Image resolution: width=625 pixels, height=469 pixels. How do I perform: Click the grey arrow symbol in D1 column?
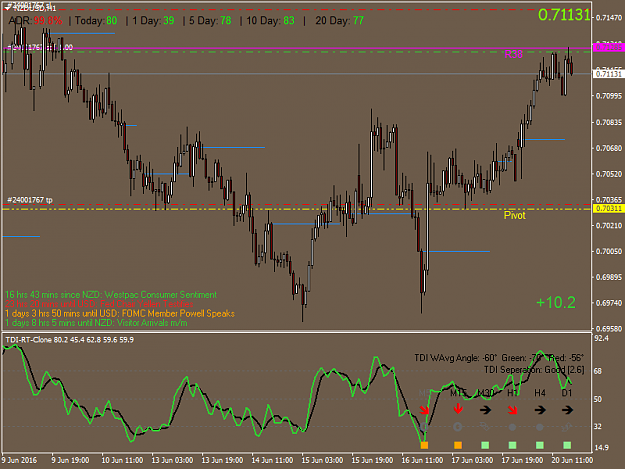567,427
